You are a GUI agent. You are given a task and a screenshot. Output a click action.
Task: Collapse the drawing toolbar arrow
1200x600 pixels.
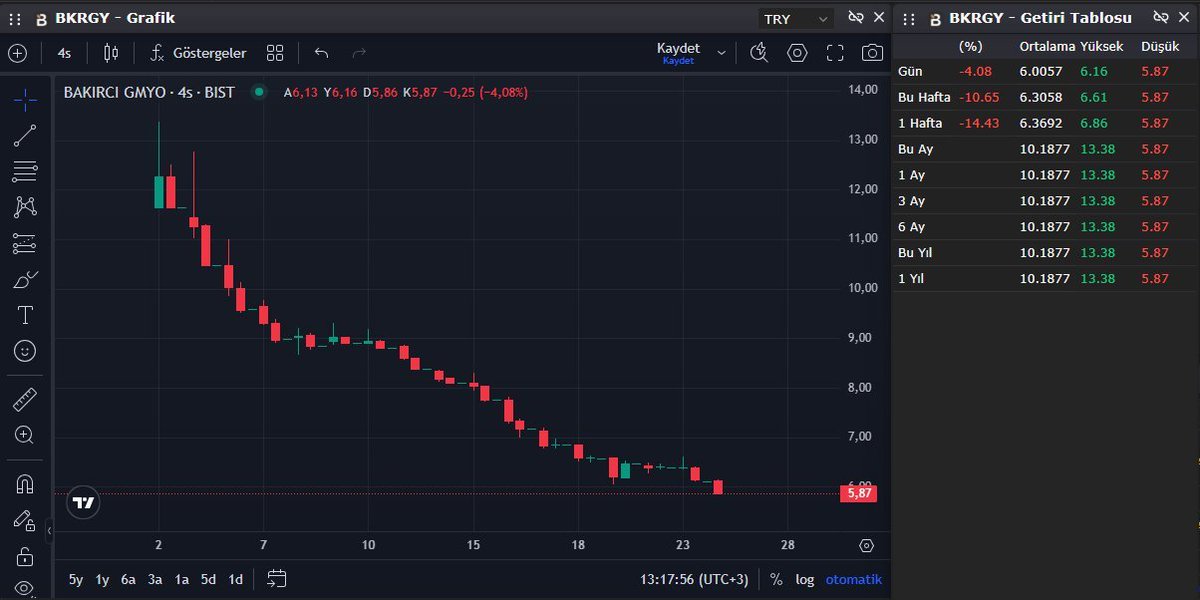(x=50, y=531)
